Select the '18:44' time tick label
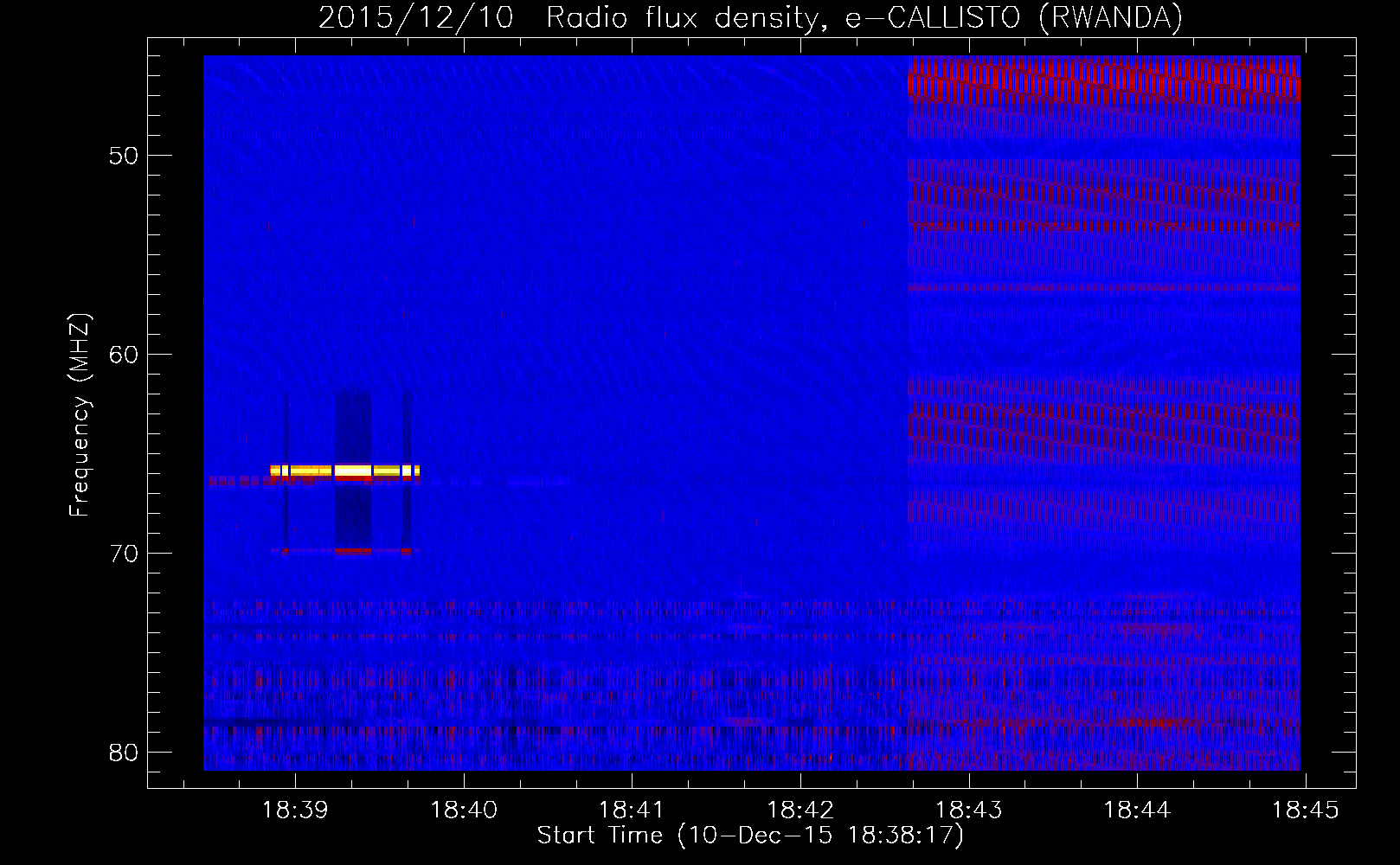1400x865 pixels. (x=1138, y=811)
